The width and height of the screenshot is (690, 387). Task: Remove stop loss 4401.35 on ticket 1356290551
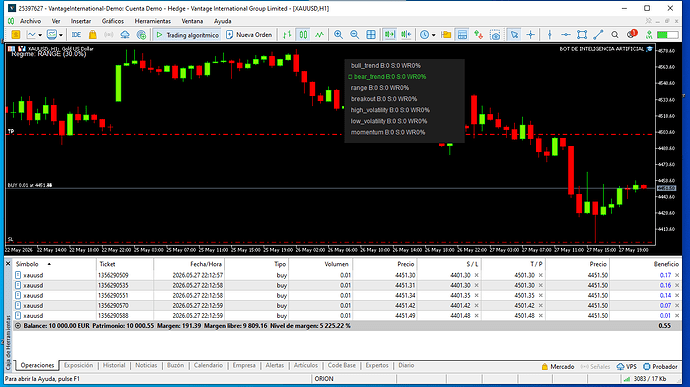click(477, 295)
